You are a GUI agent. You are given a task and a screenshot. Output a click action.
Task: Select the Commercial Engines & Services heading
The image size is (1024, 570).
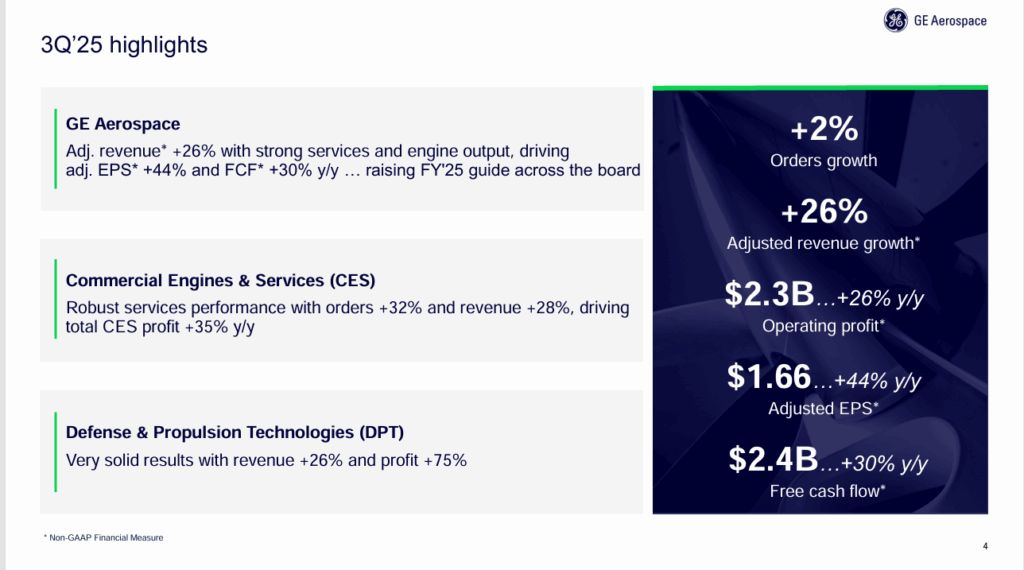click(220, 280)
